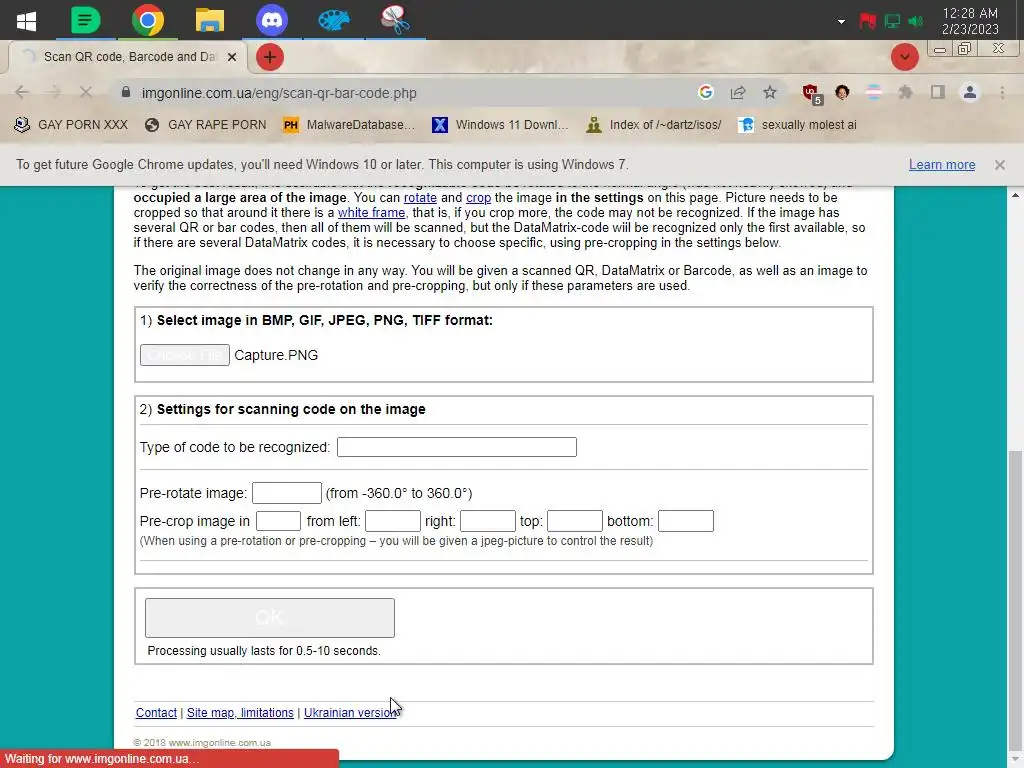Open the volume control in tray
This screenshot has height=768, width=1024.
coord(916,22)
